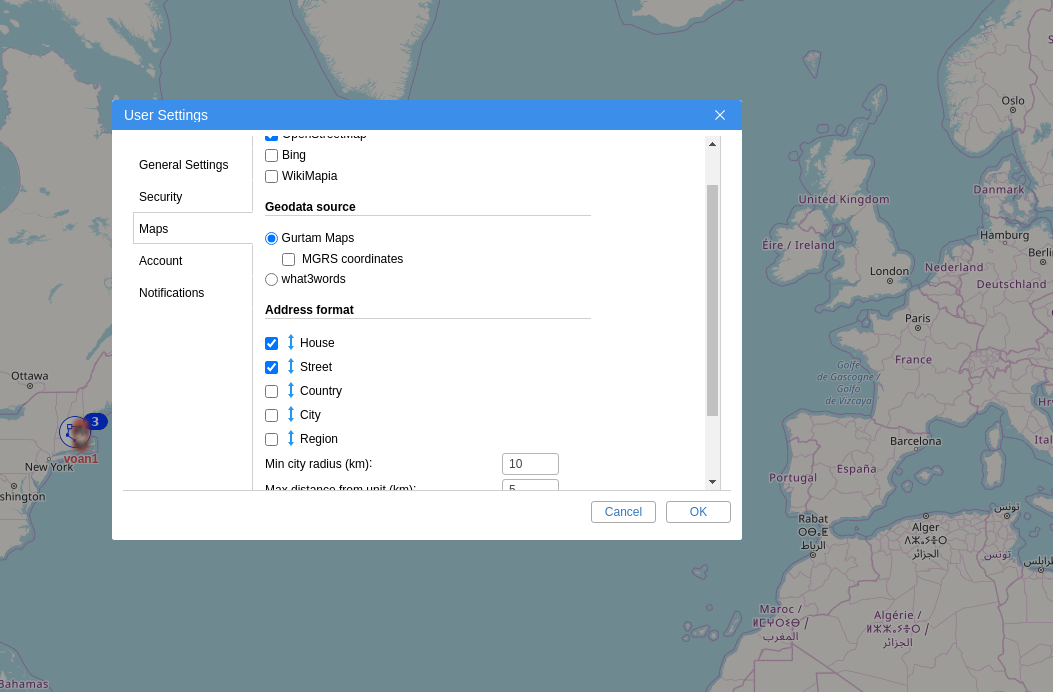
Task: Switch to the Notifications tab
Action: click(x=171, y=293)
